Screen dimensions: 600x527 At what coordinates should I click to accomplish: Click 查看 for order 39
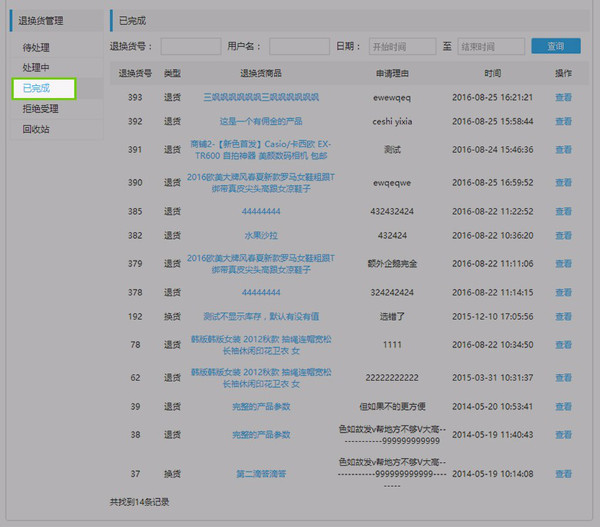[563, 406]
